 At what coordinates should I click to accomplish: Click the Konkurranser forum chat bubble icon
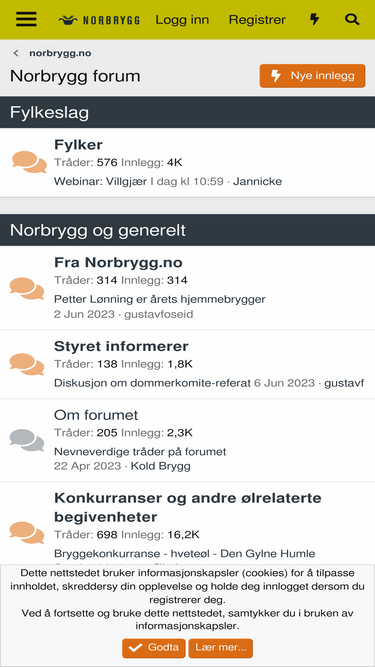coord(27,532)
